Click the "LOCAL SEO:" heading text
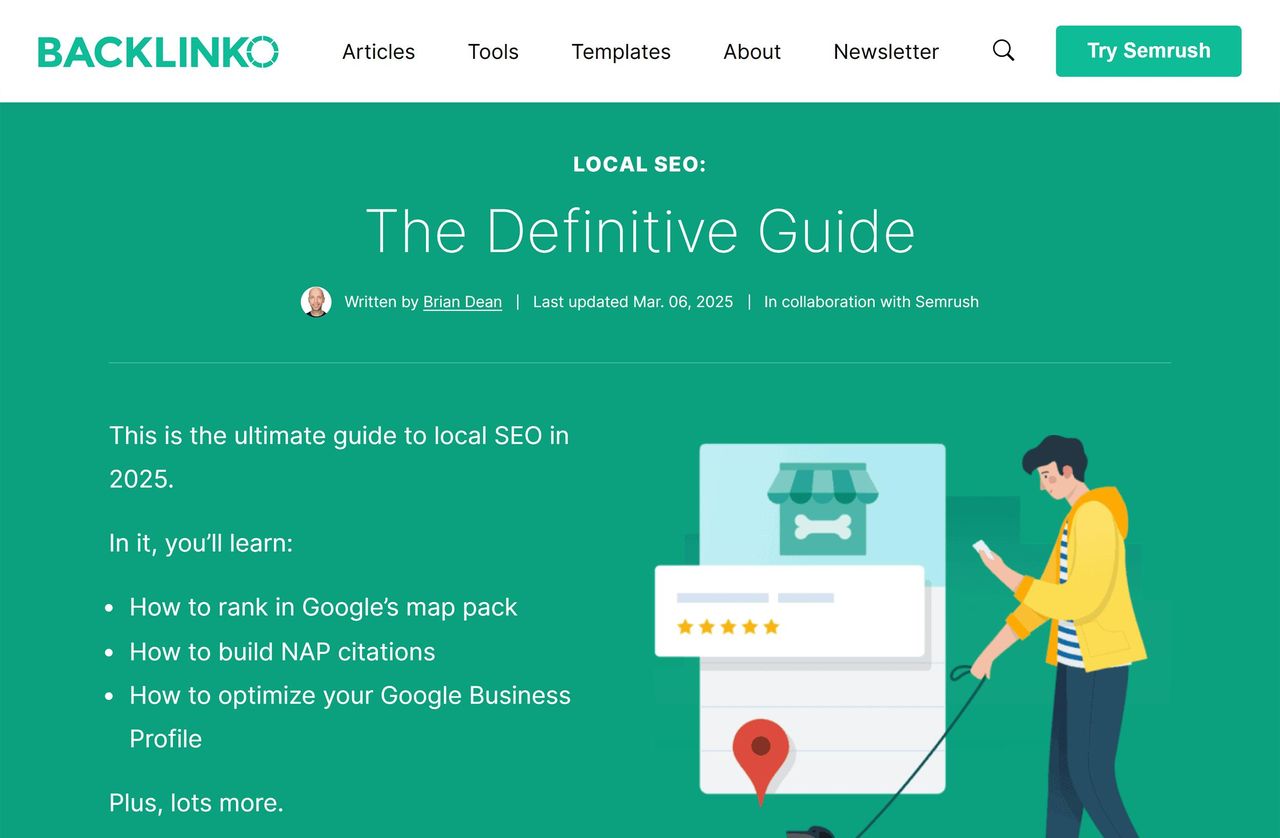1280x838 pixels. (640, 164)
